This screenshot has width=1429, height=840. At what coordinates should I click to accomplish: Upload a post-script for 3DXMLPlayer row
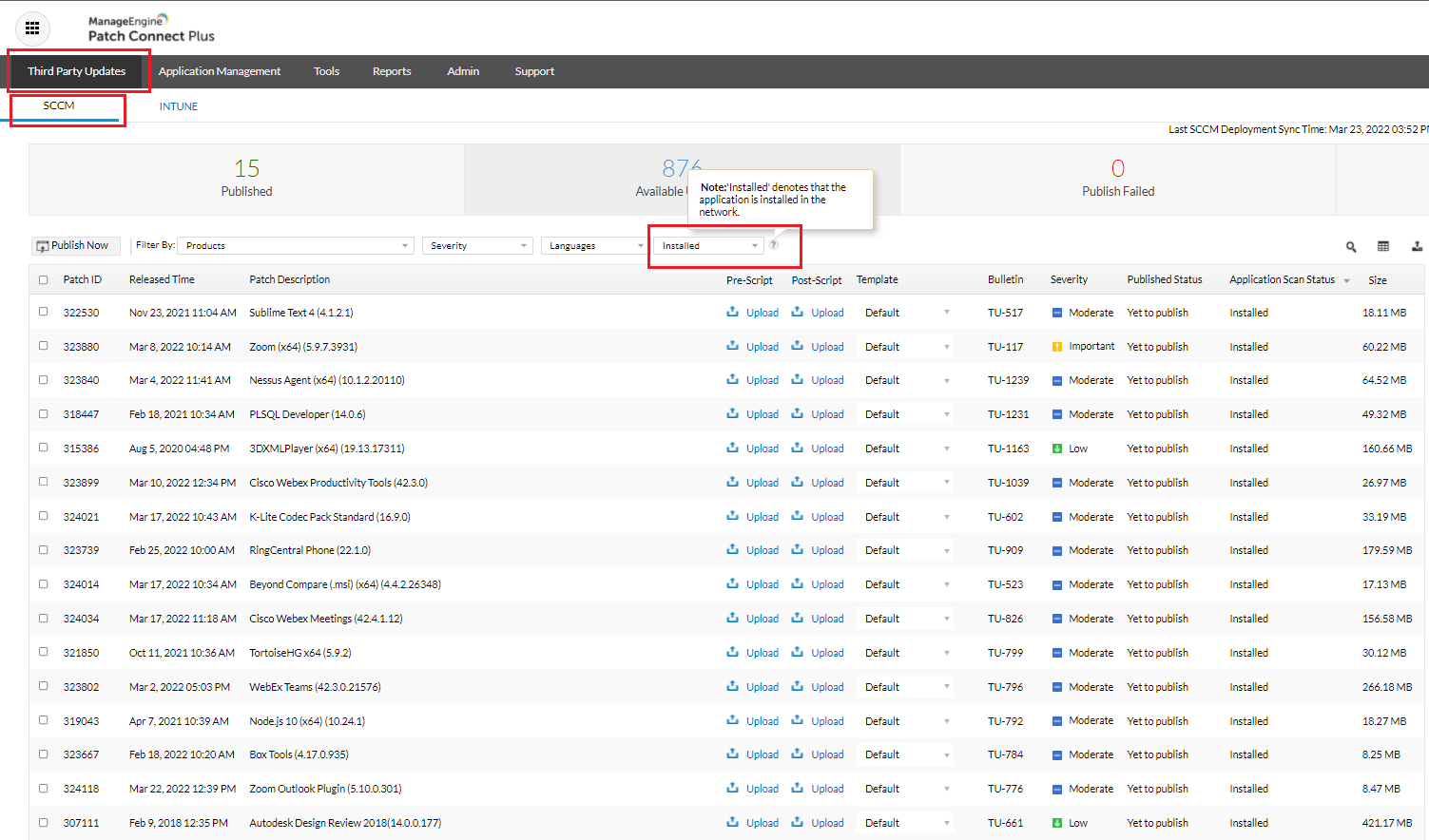click(x=818, y=449)
